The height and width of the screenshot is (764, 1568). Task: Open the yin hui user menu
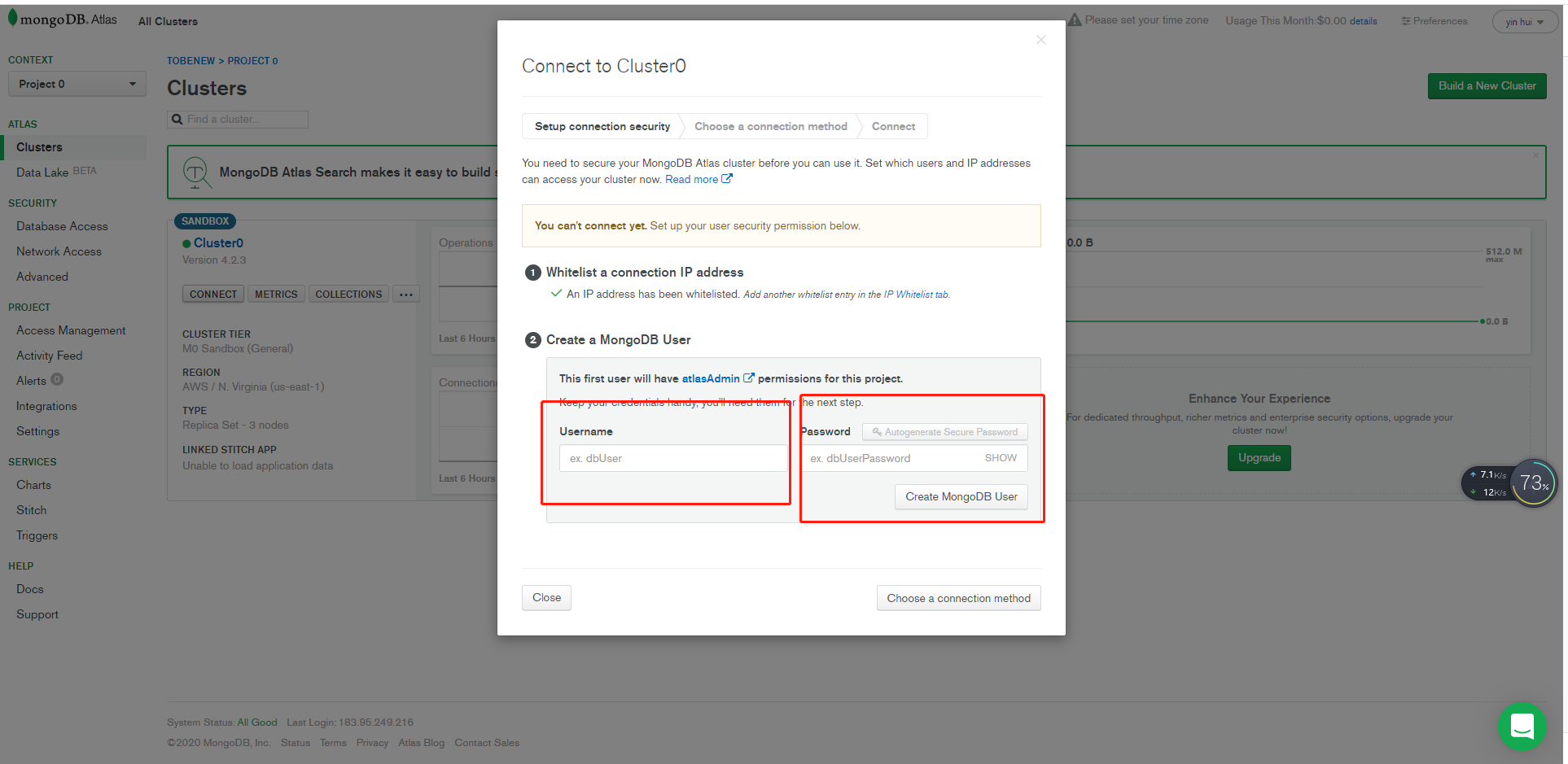(x=1524, y=22)
